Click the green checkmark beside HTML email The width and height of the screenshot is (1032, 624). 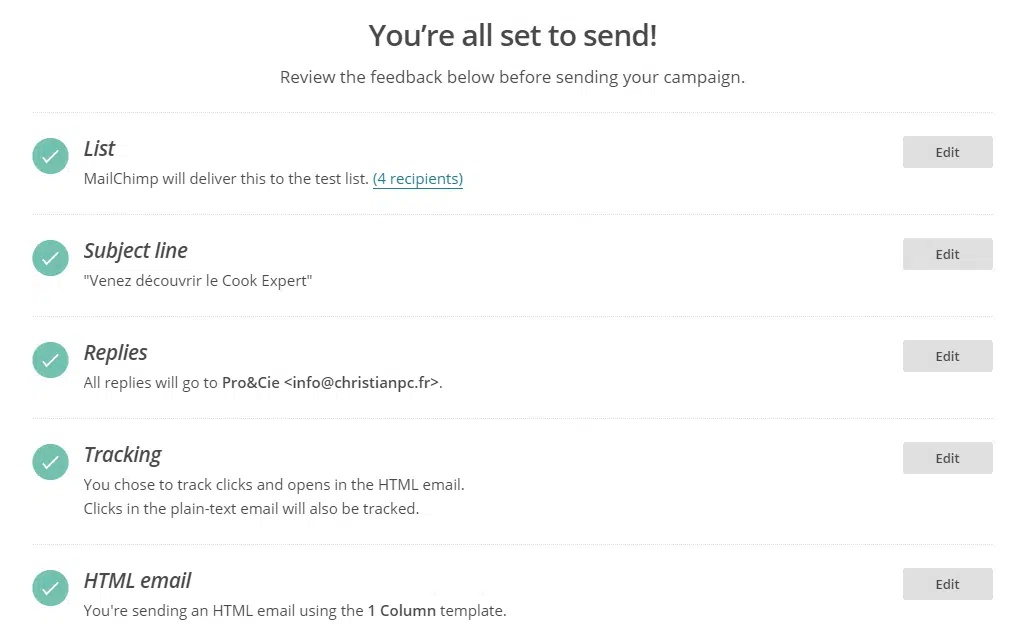[50, 588]
